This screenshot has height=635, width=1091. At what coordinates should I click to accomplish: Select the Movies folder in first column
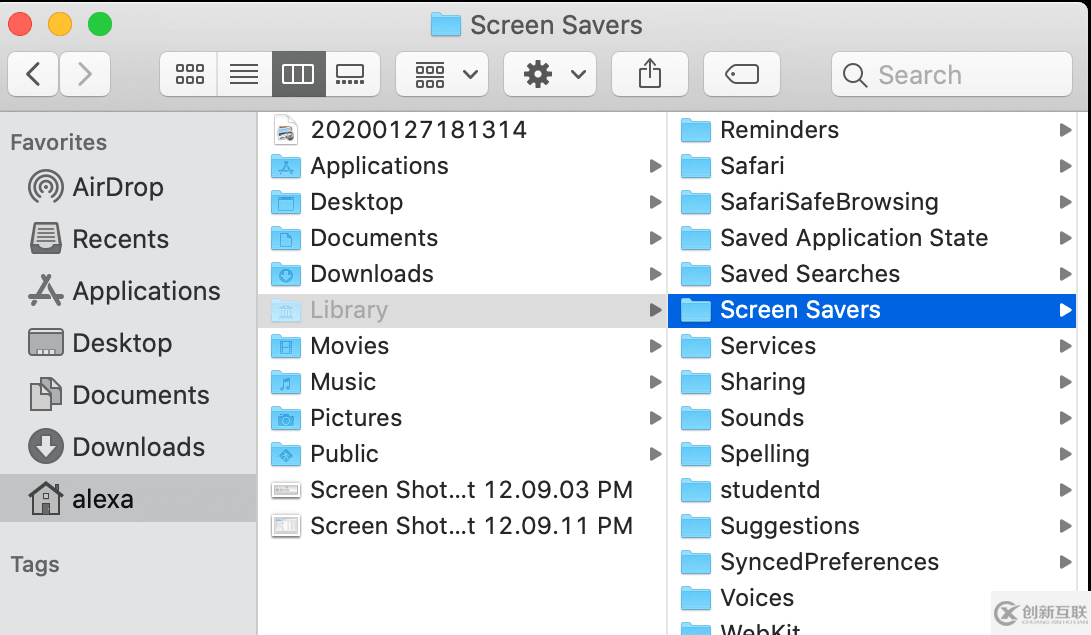tap(349, 346)
